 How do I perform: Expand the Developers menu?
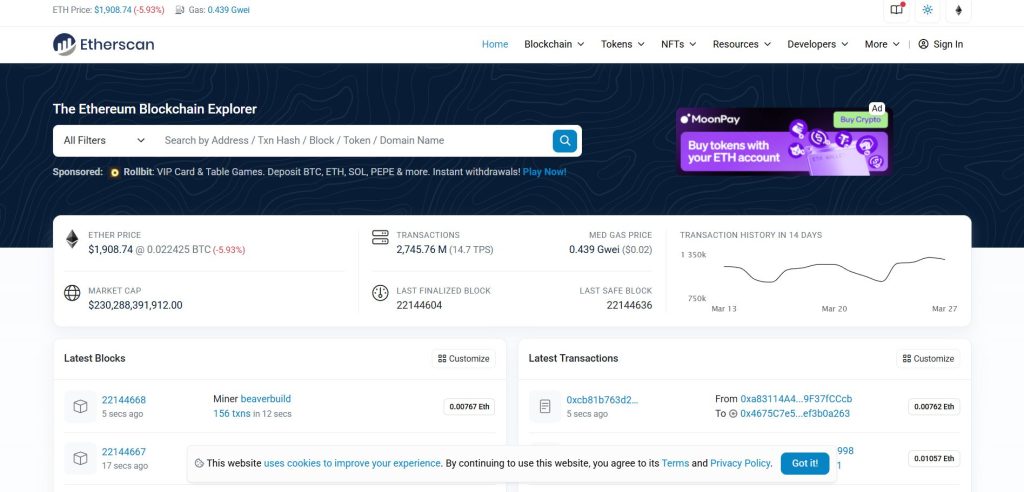click(x=818, y=44)
